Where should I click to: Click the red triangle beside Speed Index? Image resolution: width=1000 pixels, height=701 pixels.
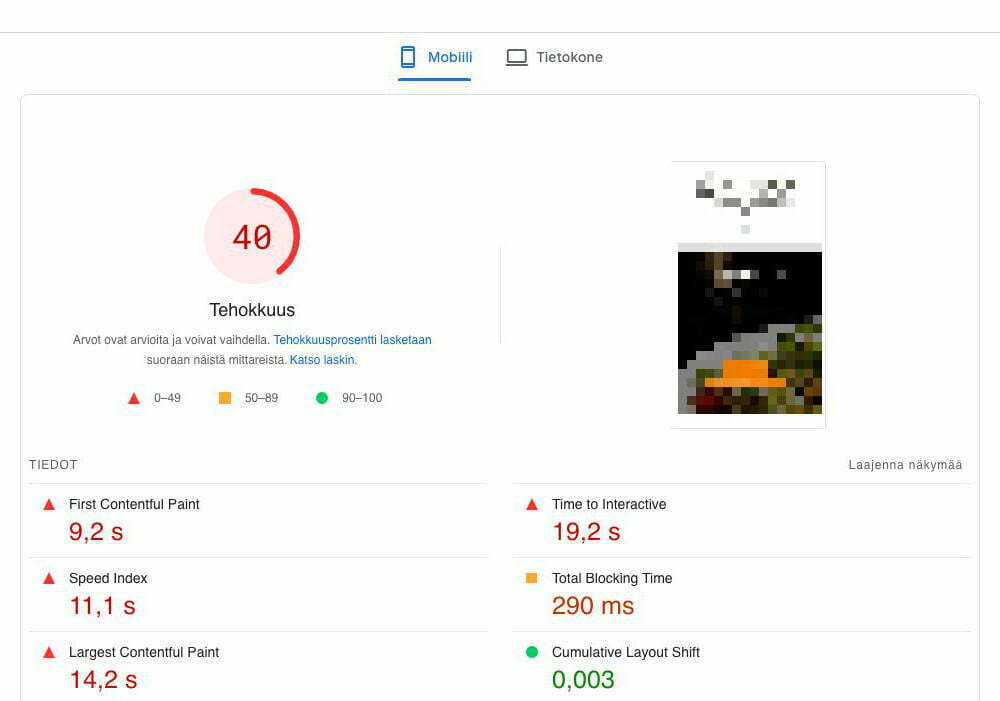49,579
